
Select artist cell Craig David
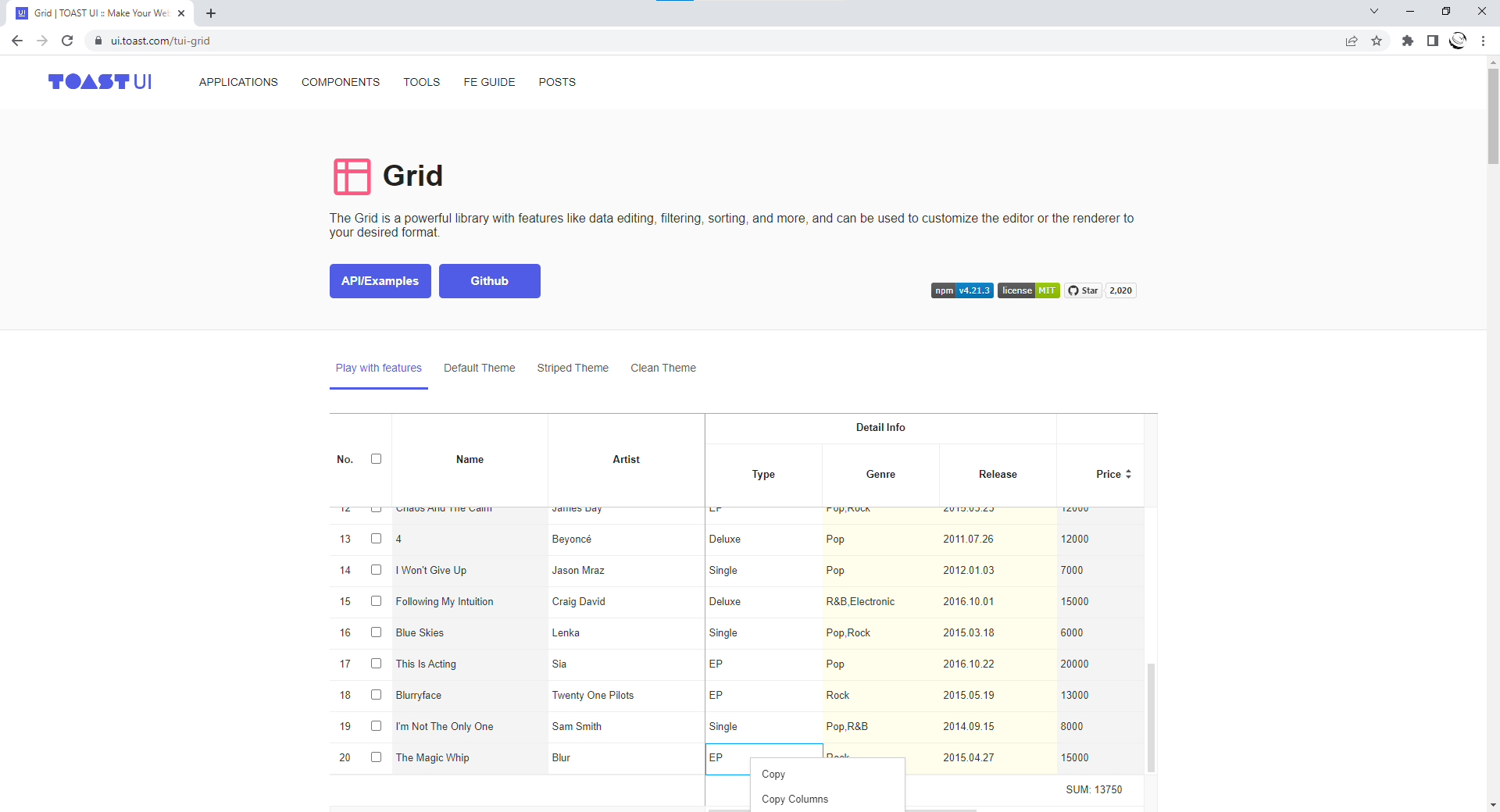point(626,601)
